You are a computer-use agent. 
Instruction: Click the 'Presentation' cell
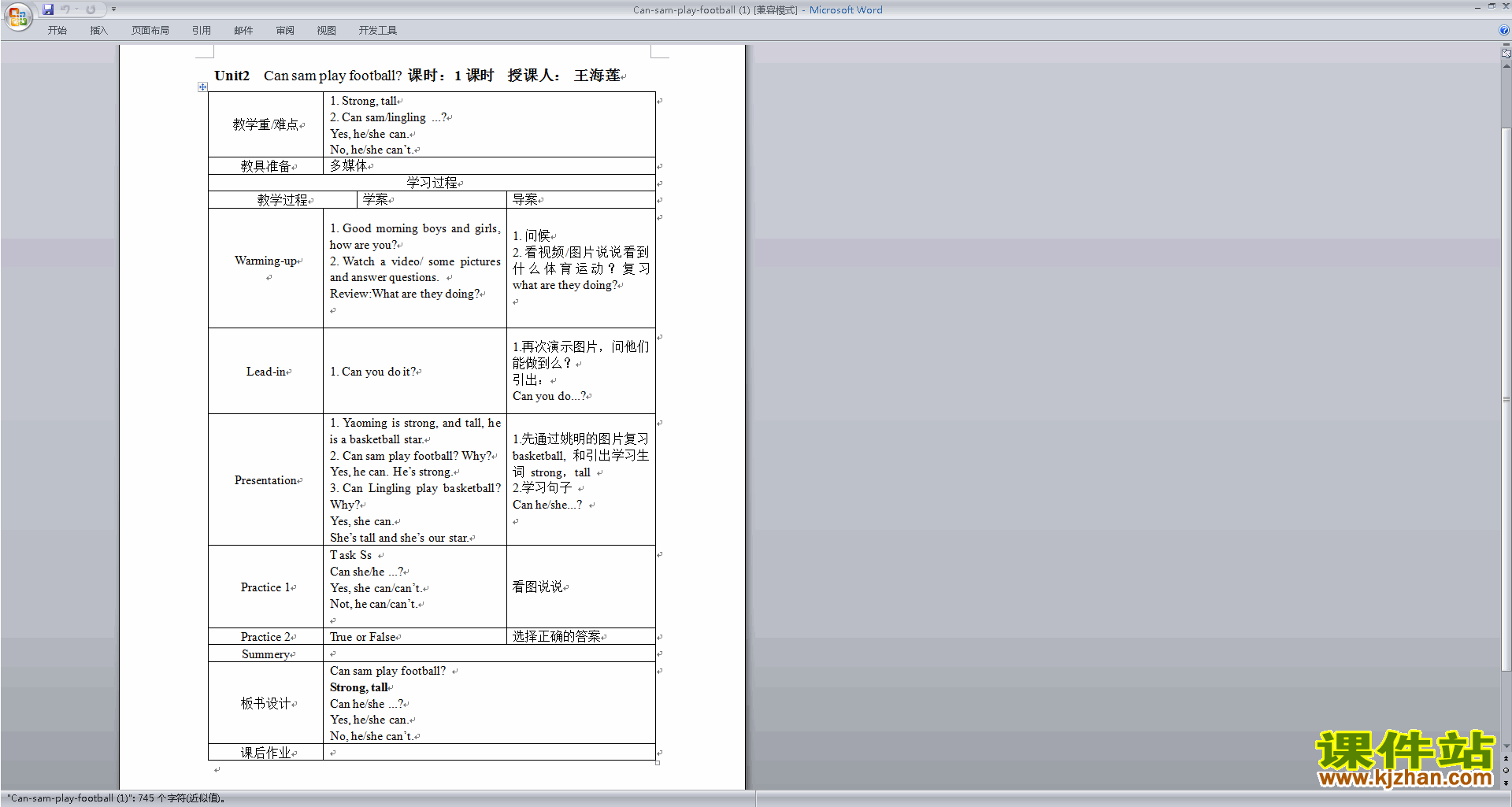pos(265,480)
